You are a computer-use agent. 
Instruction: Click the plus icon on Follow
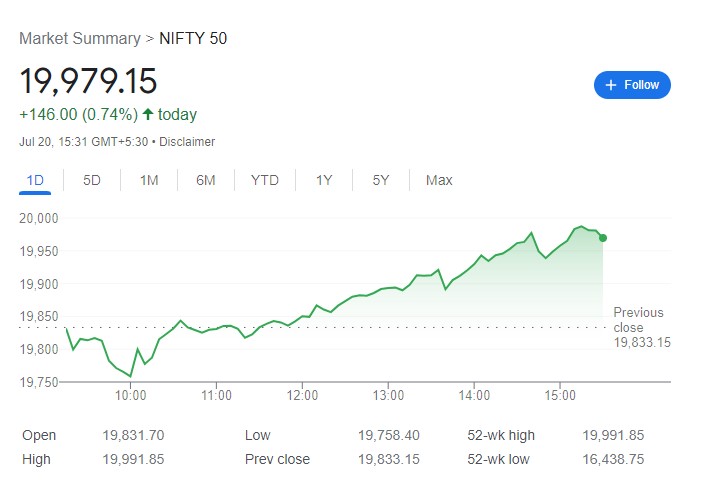(x=610, y=85)
